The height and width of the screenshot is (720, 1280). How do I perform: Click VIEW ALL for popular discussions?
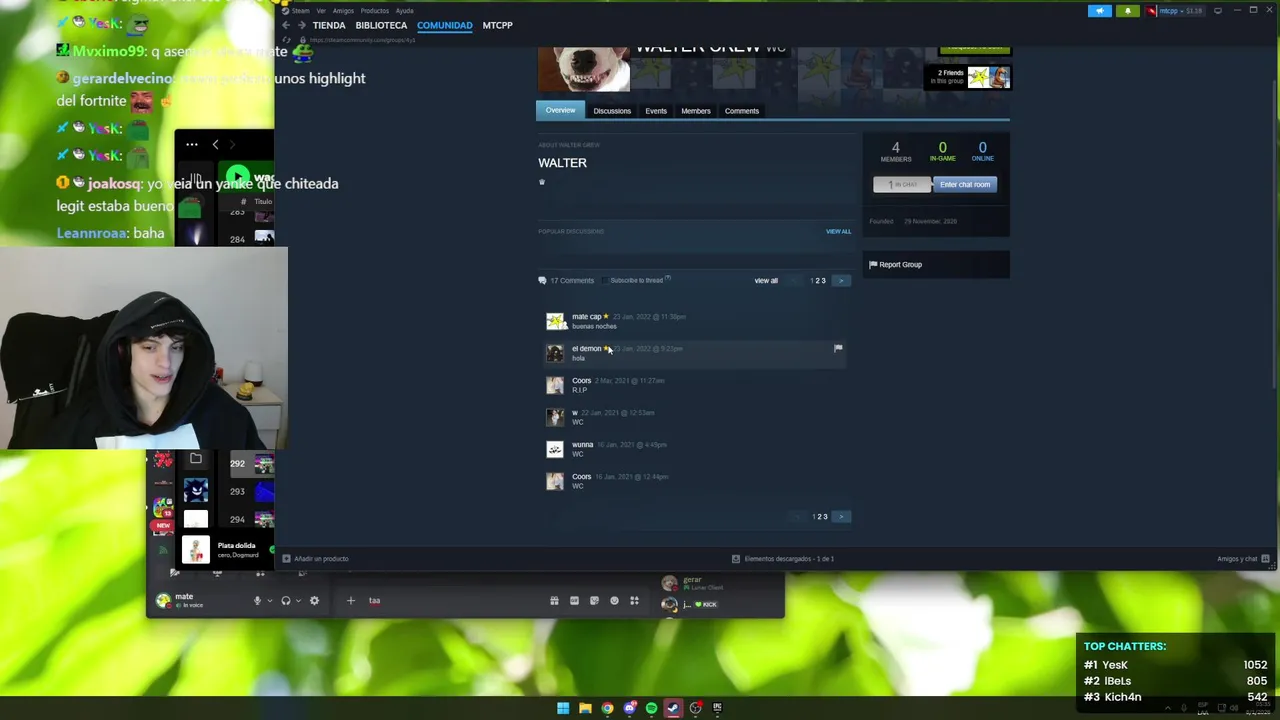click(x=838, y=231)
